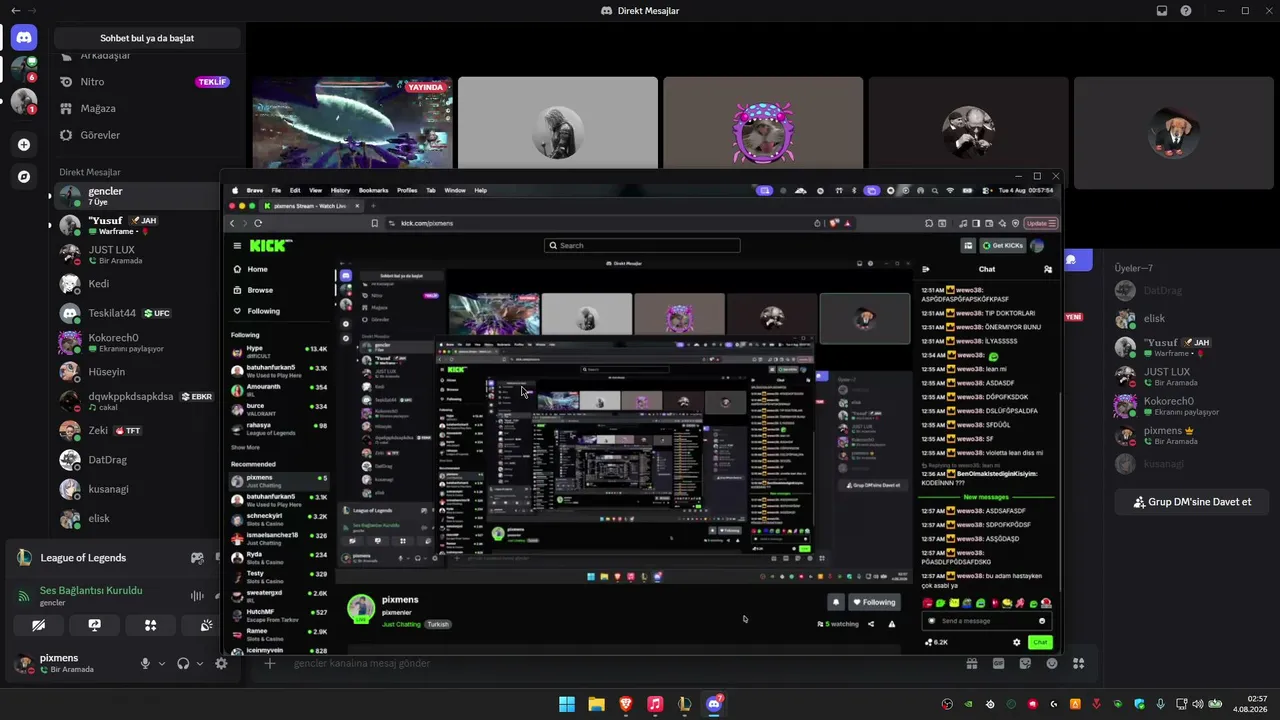Image resolution: width=1280 pixels, height=720 pixels.
Task: Expand the microphone options arrow
Action: (162, 663)
